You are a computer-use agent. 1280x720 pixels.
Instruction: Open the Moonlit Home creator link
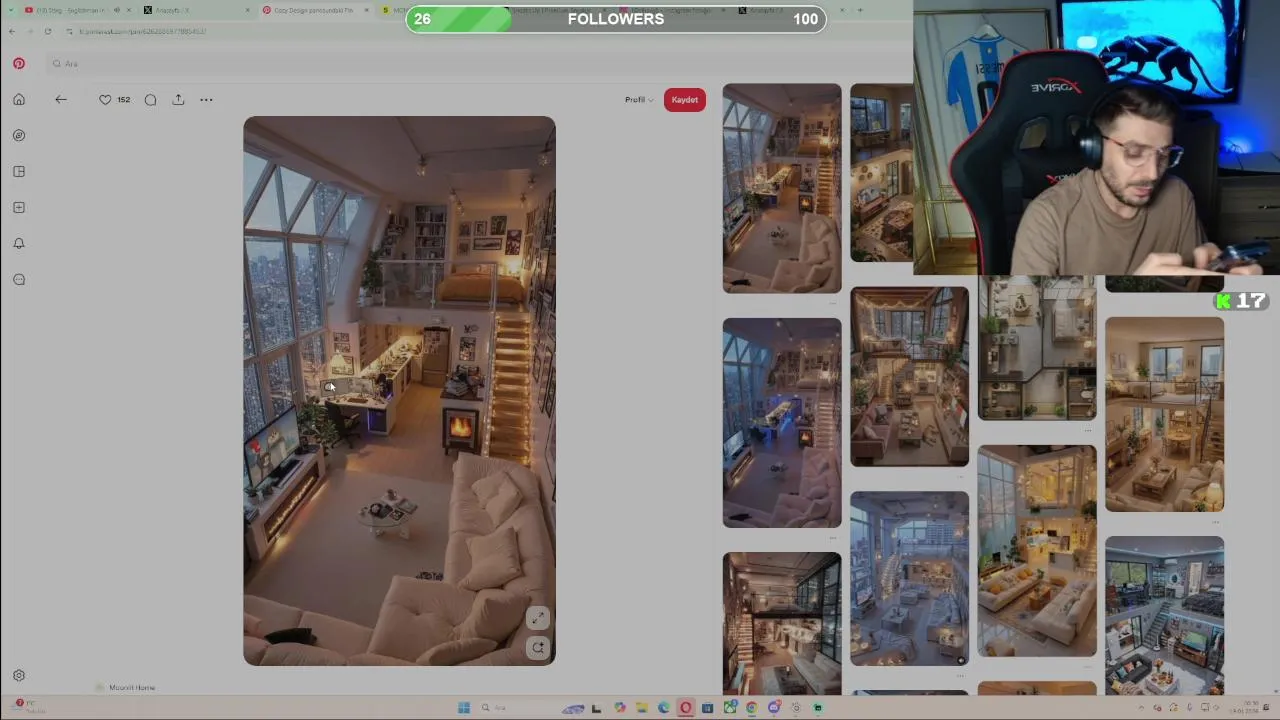(x=132, y=687)
